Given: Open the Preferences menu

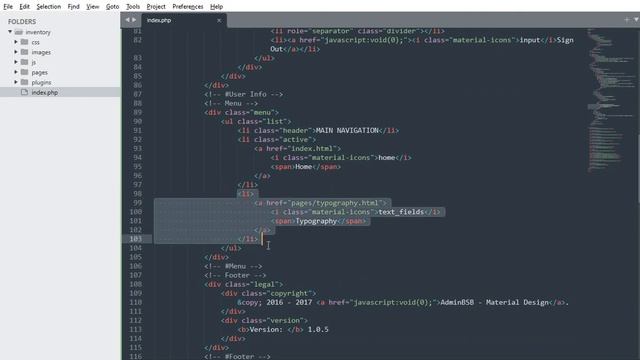Looking at the screenshot, I should pos(188,7).
